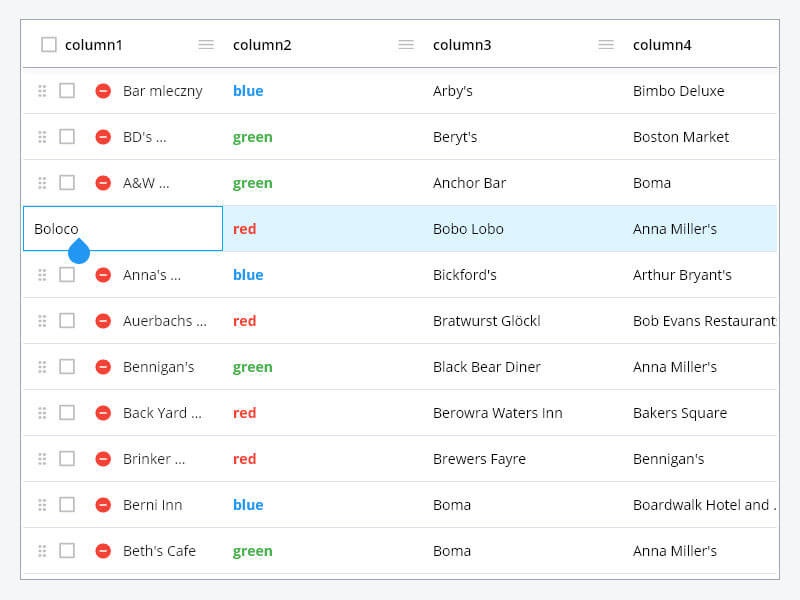Check the select-all checkbox in the header
Image resolution: width=800 pixels, height=600 pixels.
pos(48,44)
